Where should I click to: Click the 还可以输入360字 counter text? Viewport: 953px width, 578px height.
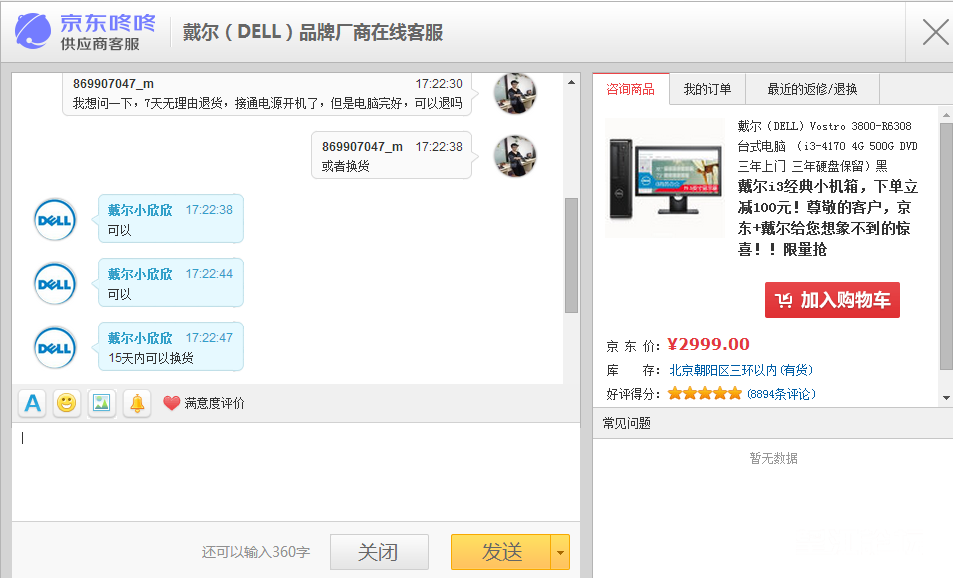[x=256, y=552]
